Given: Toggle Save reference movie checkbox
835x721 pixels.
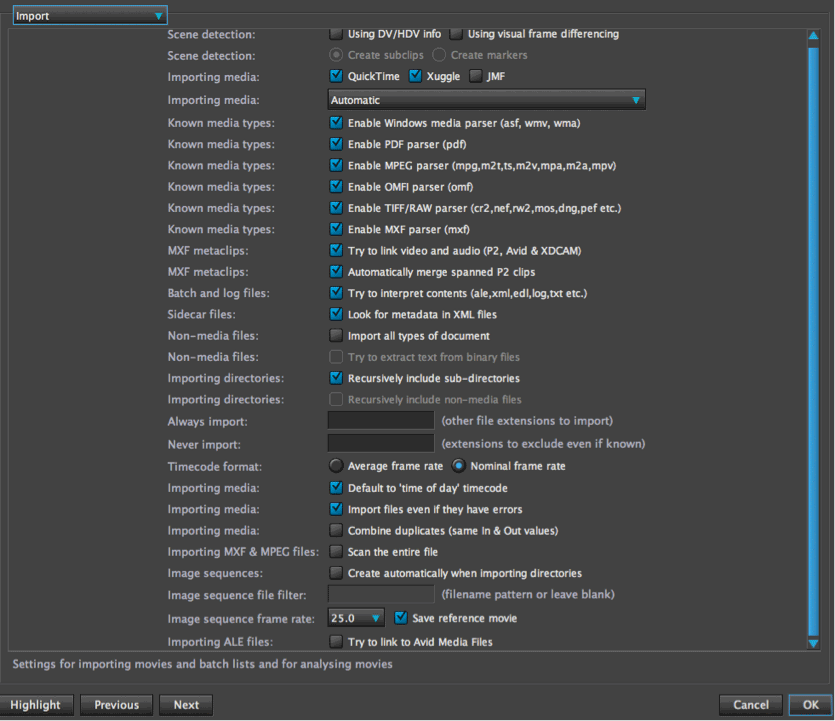Looking at the screenshot, I should (400, 618).
